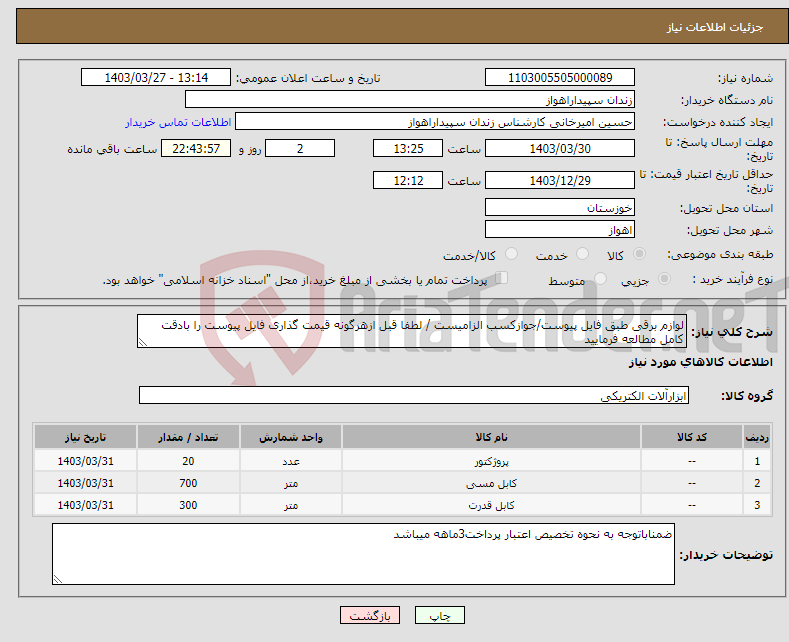Click the response time field 13:25
Screen dimensions: 789x642
click(x=408, y=148)
